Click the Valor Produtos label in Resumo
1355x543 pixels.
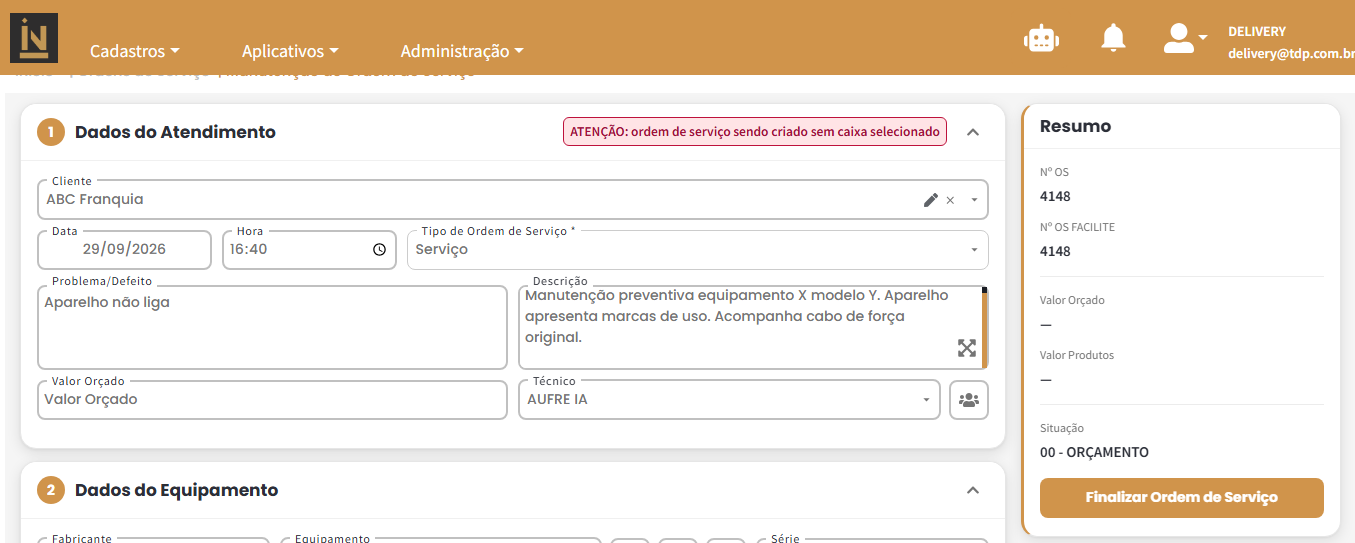[x=1077, y=355]
